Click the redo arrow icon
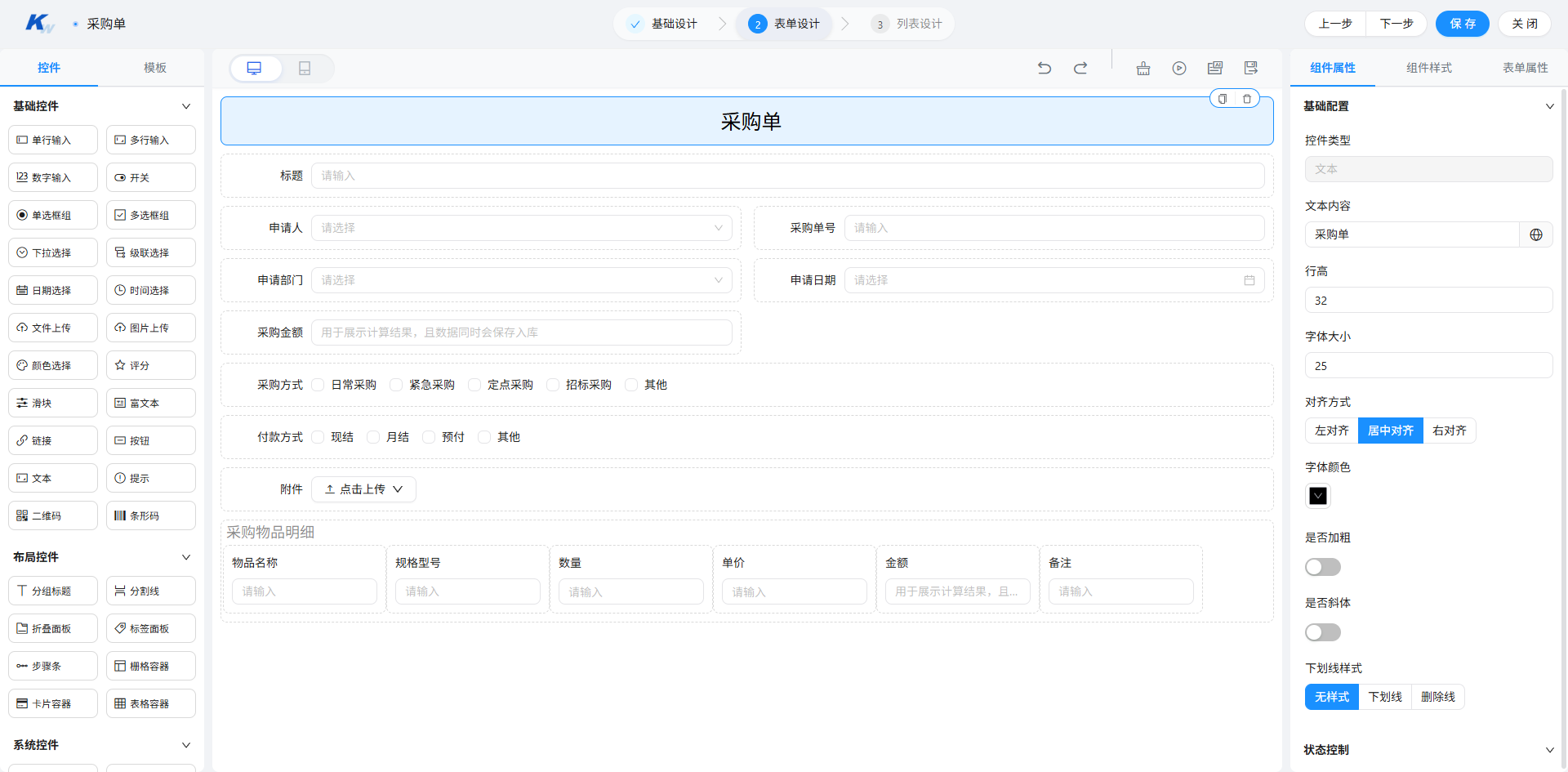Image resolution: width=1568 pixels, height=772 pixels. coord(1080,68)
